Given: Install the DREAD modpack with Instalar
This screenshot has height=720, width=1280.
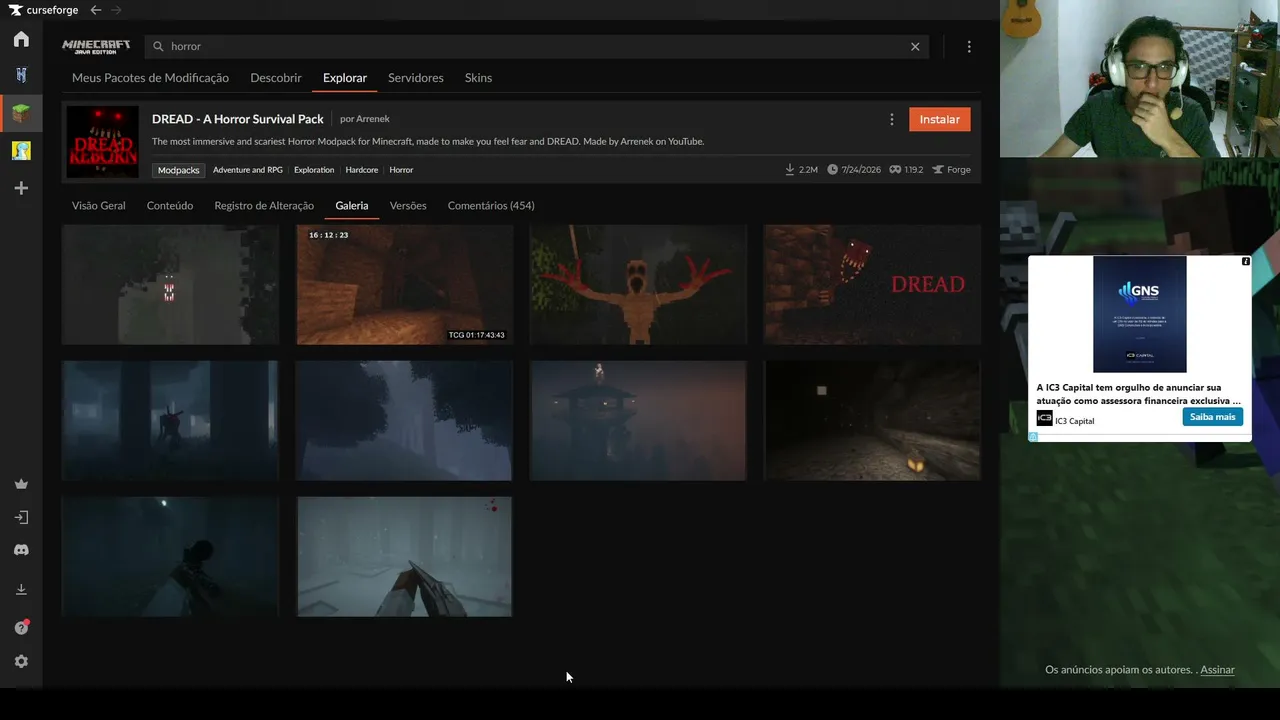Looking at the screenshot, I should click(x=940, y=119).
